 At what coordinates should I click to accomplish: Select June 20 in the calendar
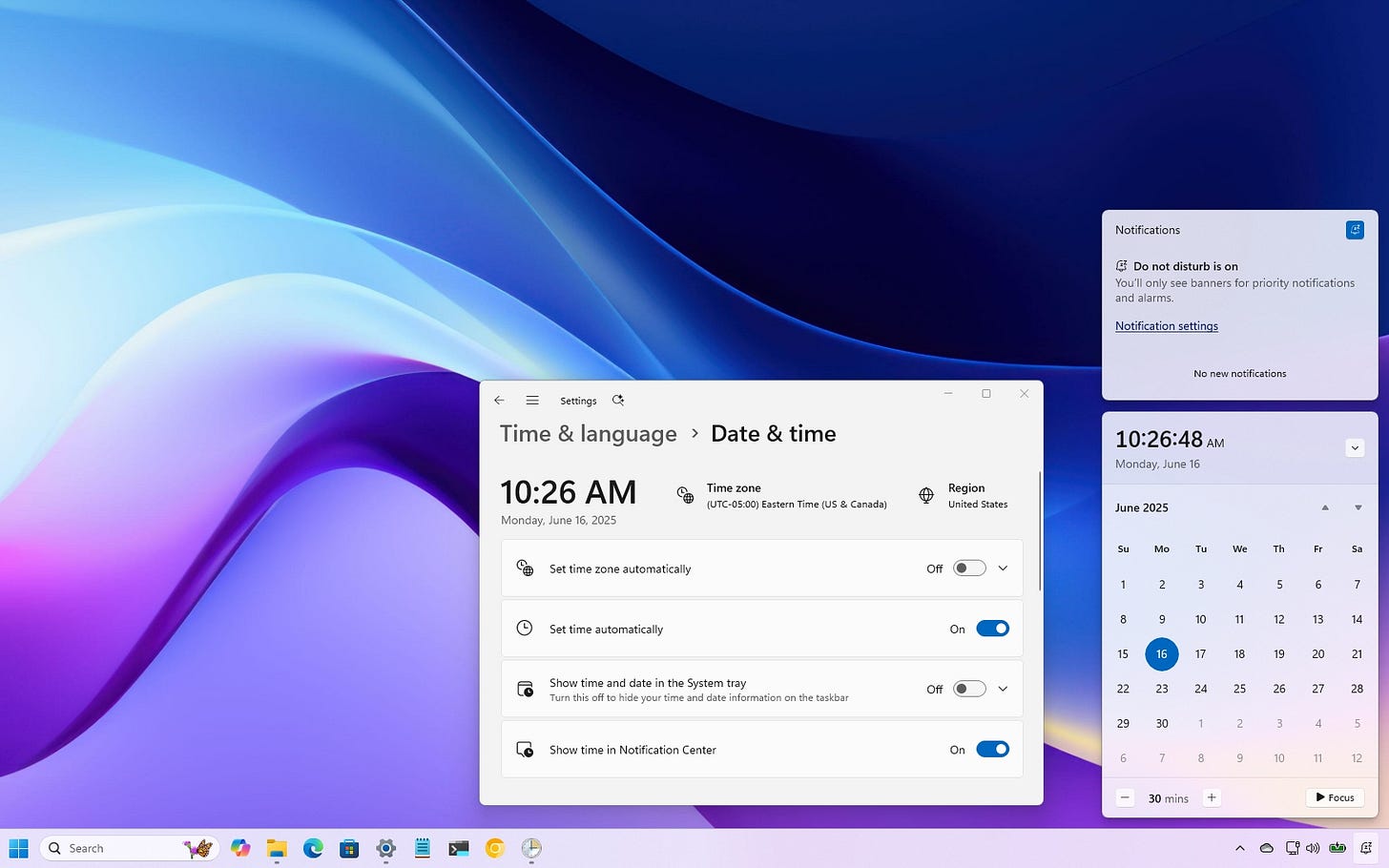click(1317, 654)
